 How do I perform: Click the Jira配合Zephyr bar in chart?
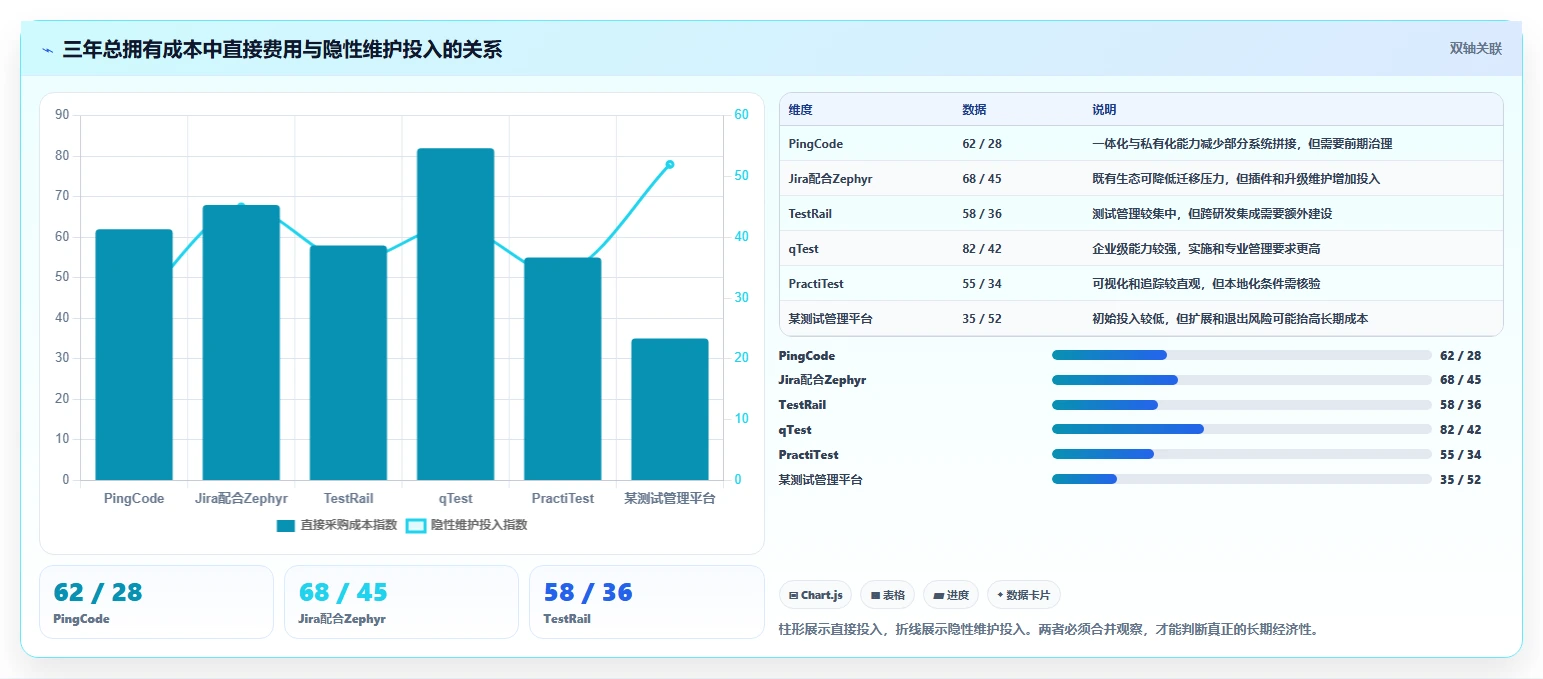[241, 343]
